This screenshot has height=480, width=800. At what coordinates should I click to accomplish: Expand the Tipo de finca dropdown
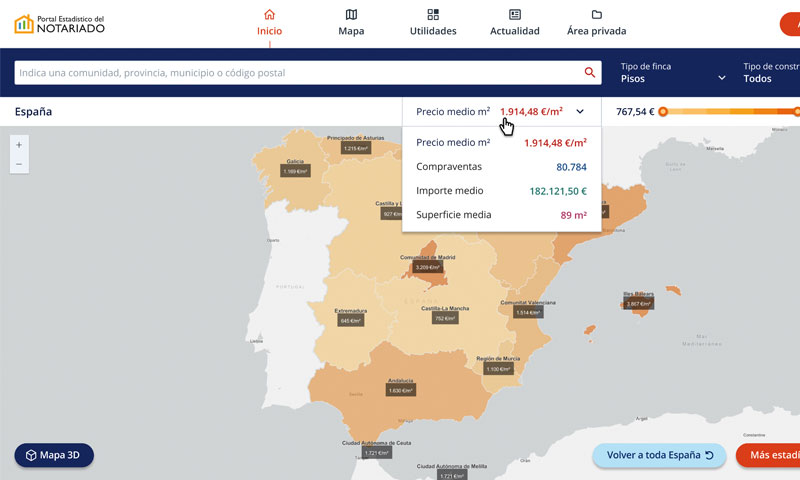coord(673,73)
